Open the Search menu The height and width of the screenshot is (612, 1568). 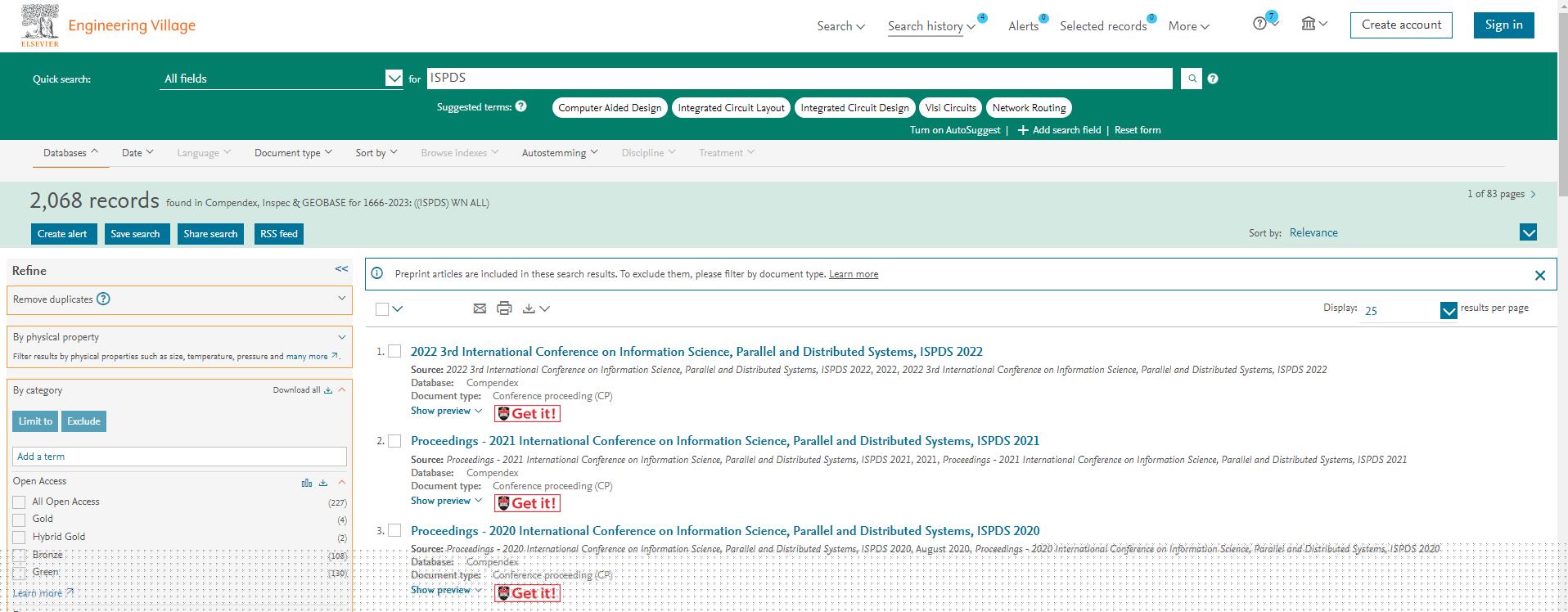click(840, 26)
